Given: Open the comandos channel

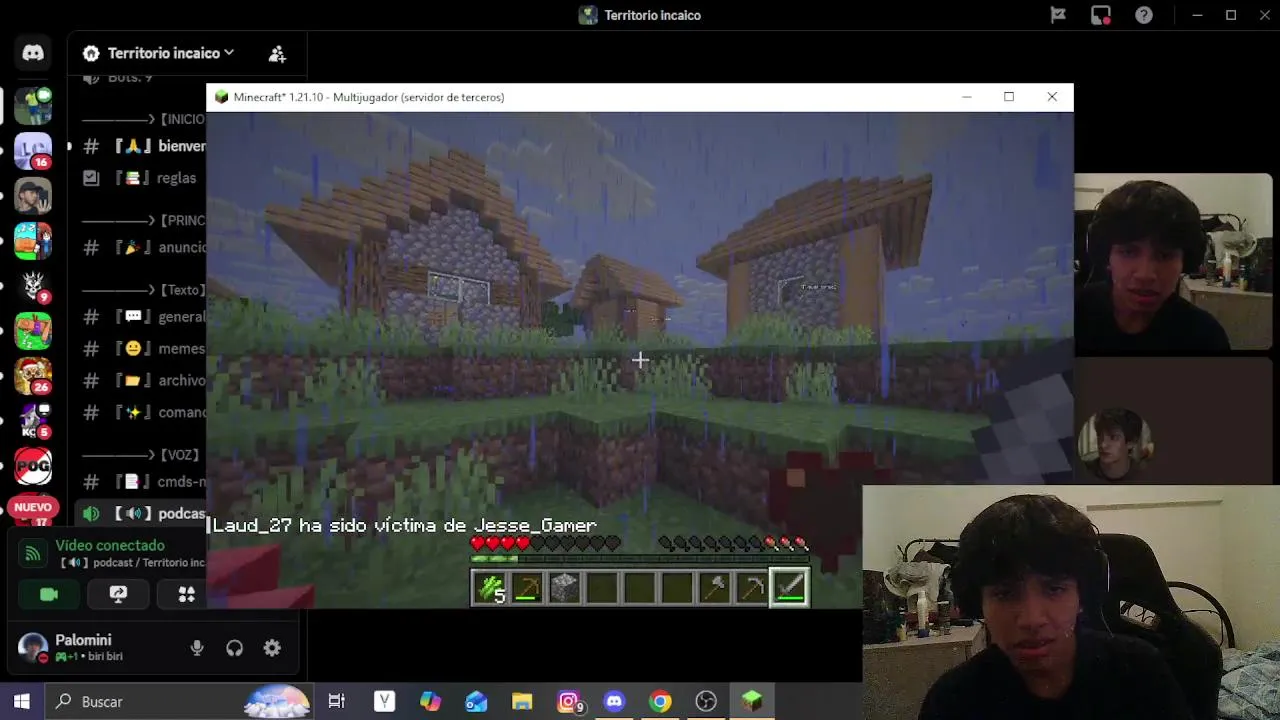Looking at the screenshot, I should pyautogui.click(x=144, y=412).
